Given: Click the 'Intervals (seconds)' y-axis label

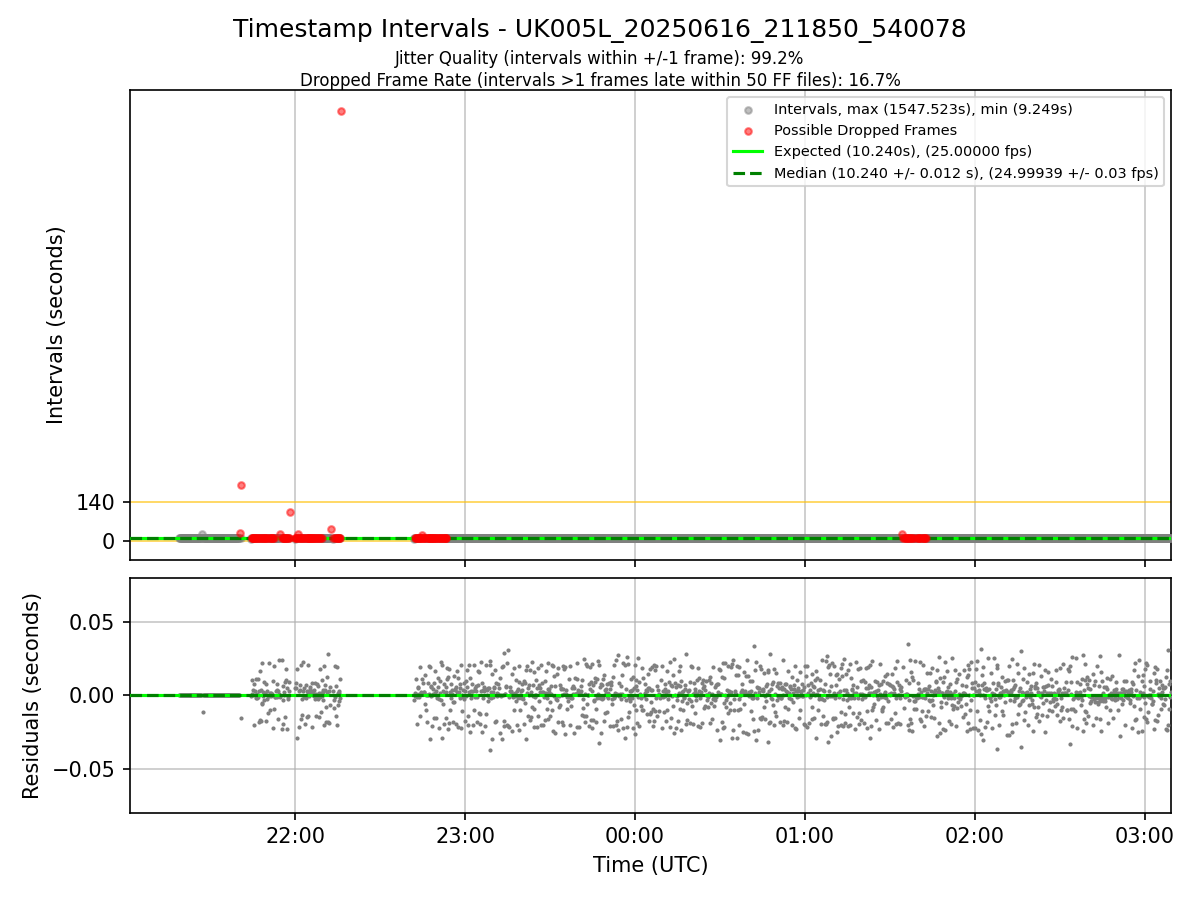Looking at the screenshot, I should tap(56, 325).
